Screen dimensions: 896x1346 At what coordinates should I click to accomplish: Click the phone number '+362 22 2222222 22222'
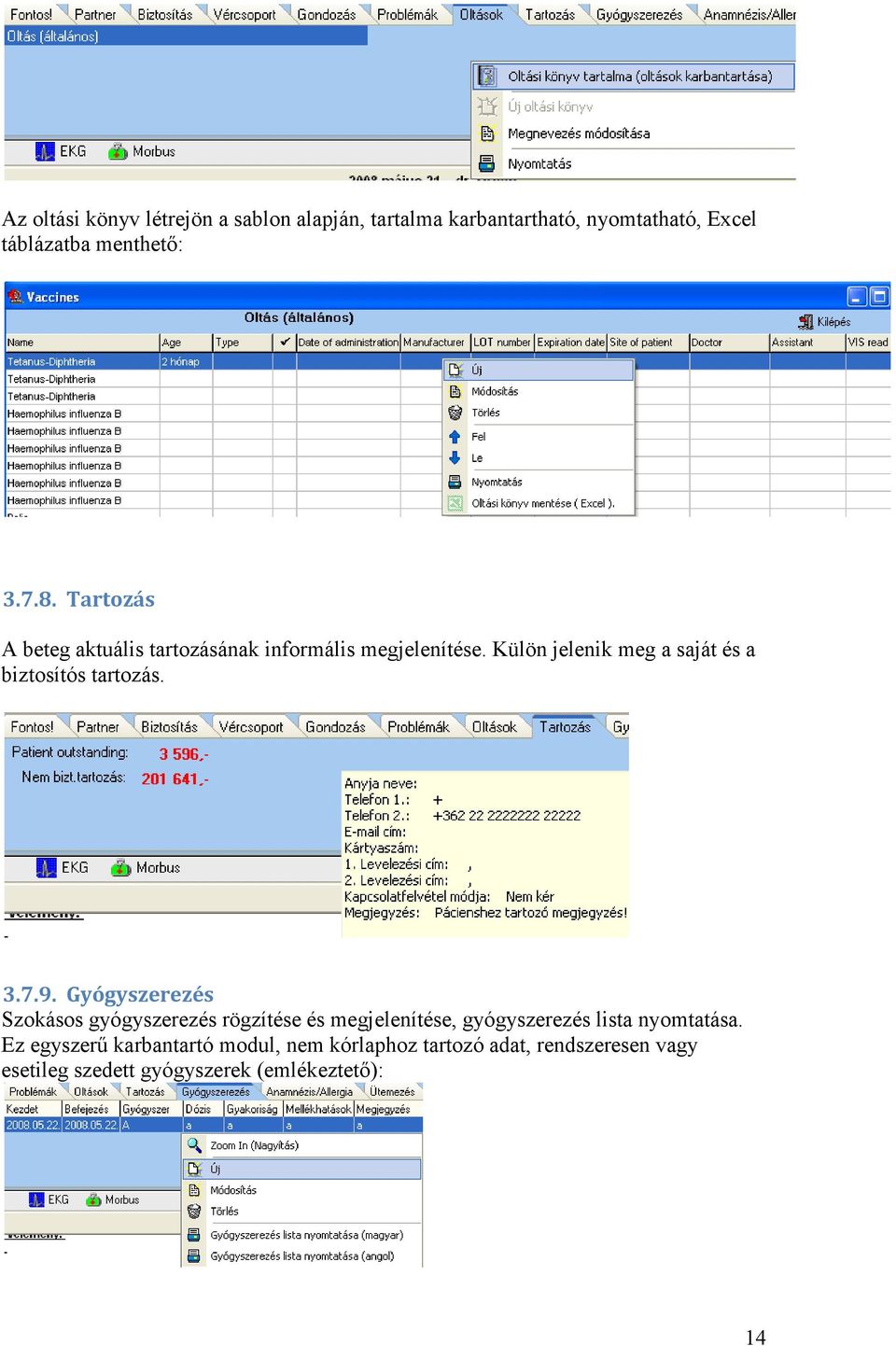point(507,815)
